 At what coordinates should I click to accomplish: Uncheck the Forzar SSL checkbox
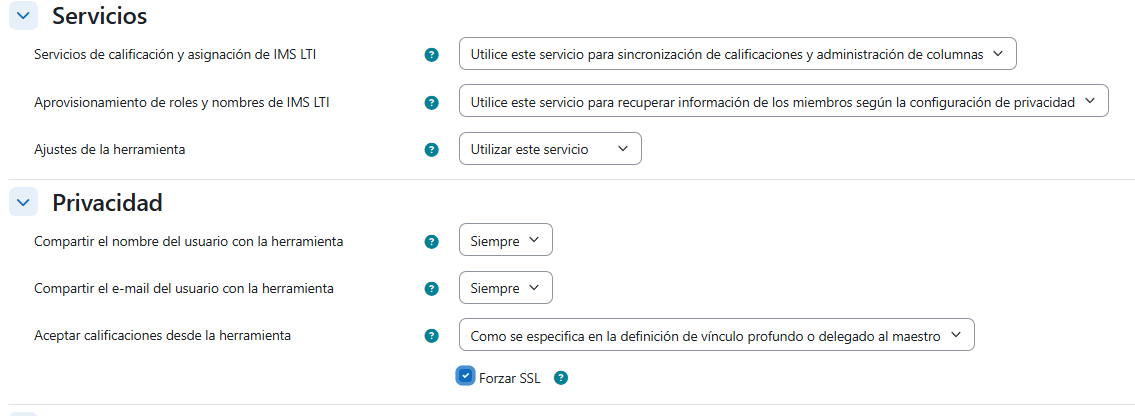click(x=466, y=376)
